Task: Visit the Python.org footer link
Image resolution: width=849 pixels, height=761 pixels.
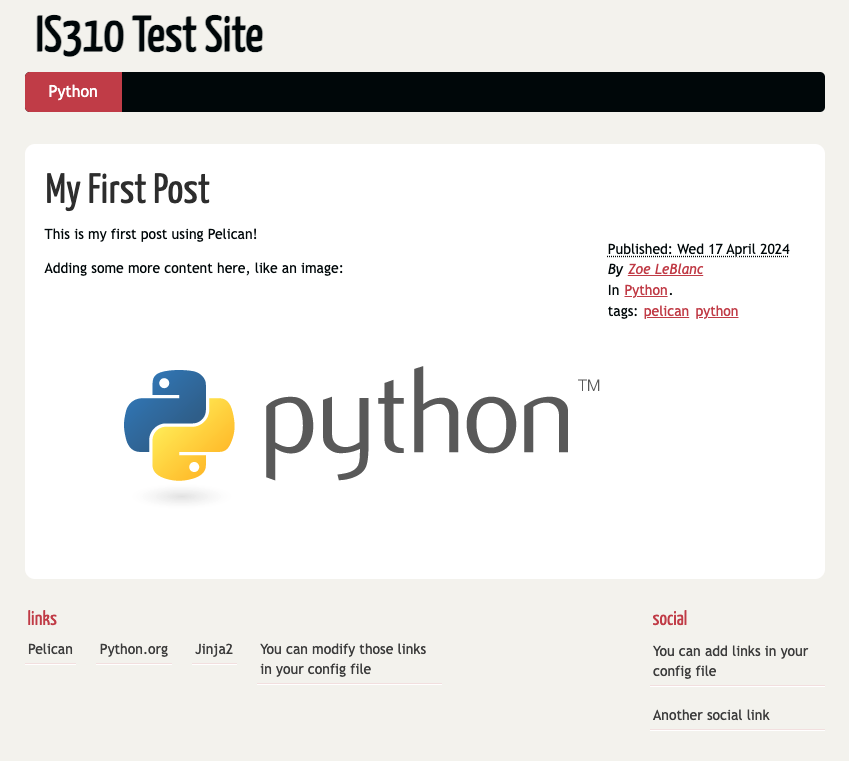Action: [x=134, y=649]
